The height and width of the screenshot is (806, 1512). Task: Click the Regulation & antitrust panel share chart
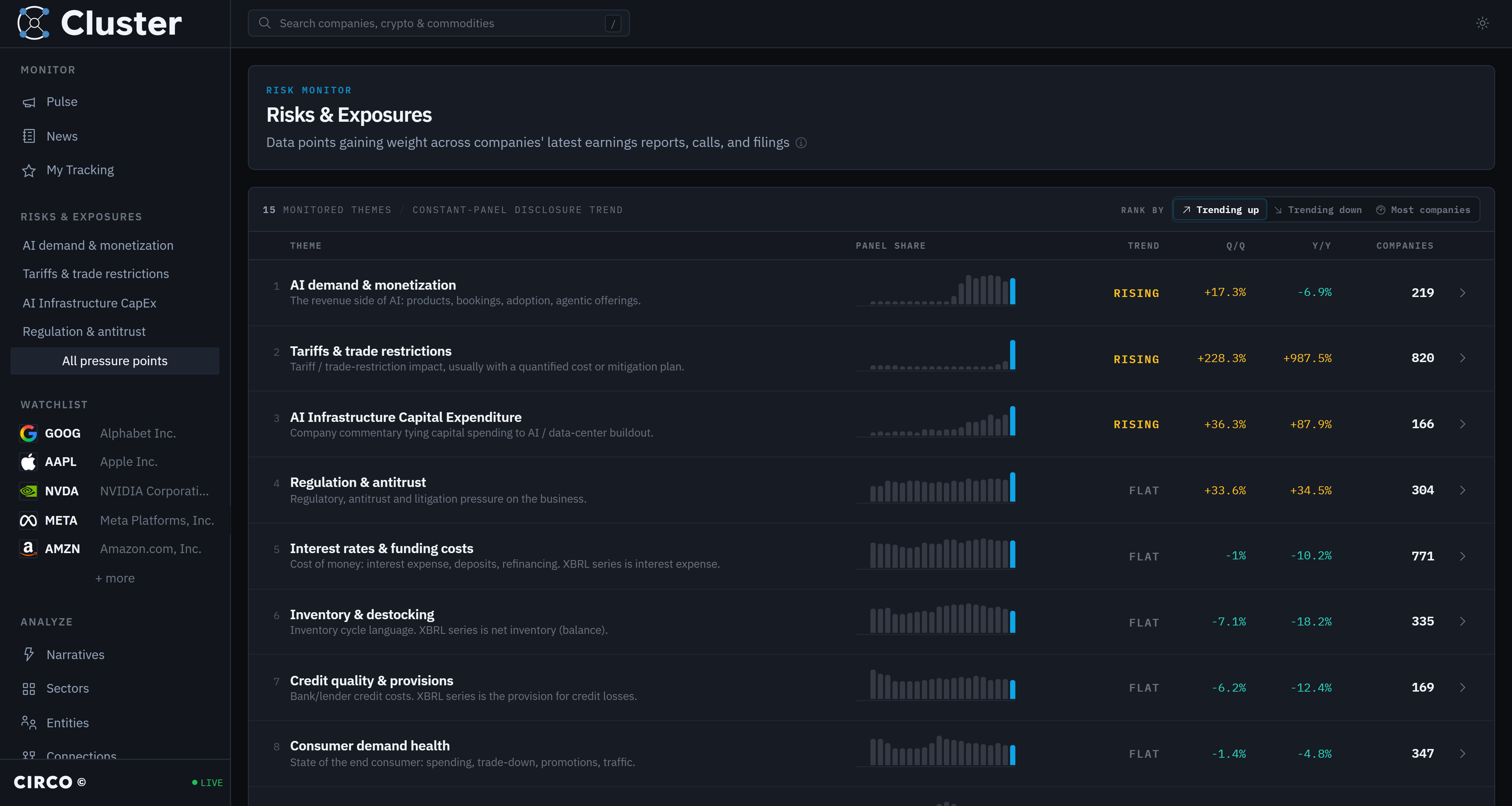tap(936, 487)
